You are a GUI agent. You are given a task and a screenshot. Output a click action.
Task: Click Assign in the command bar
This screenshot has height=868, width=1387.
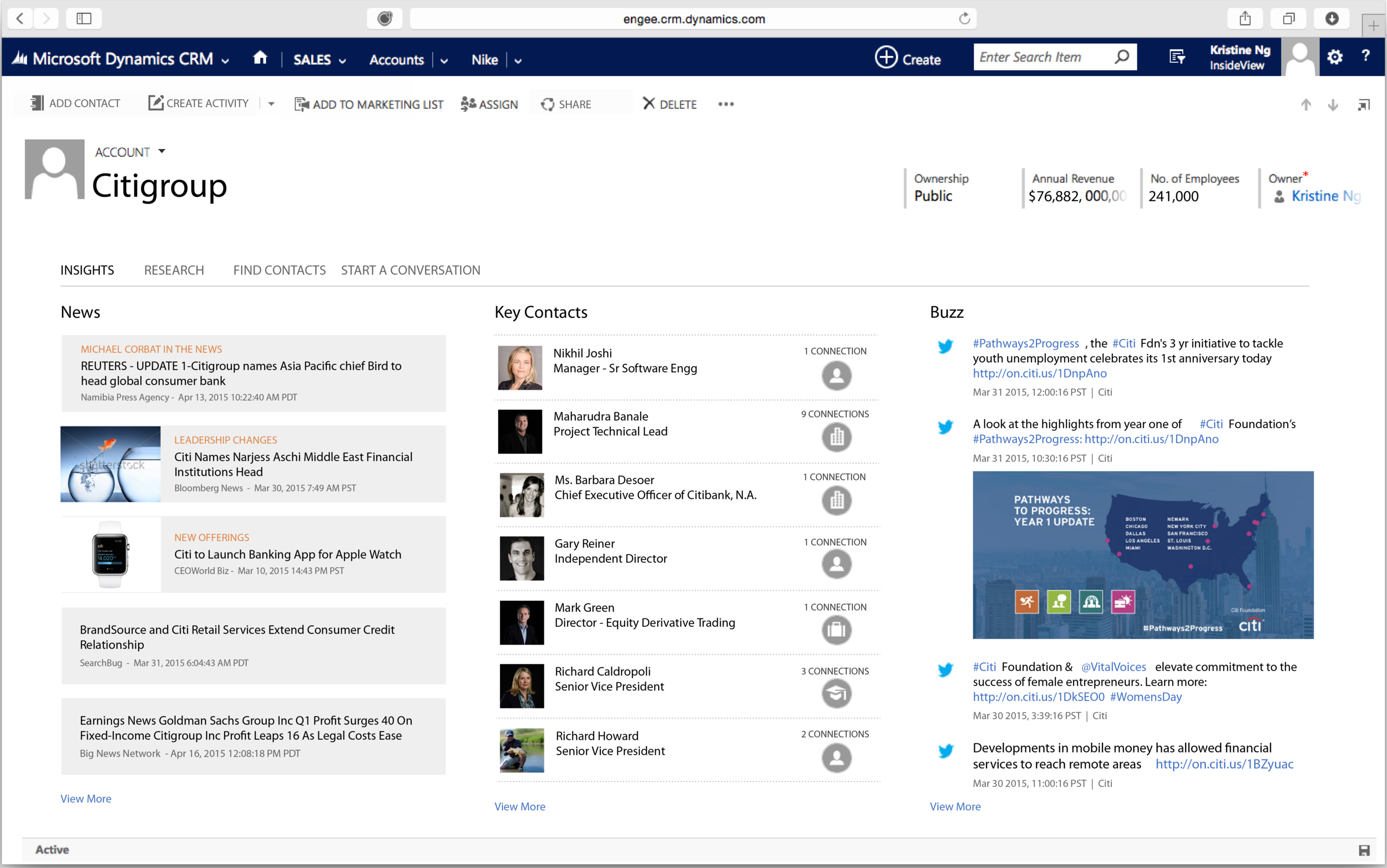tap(489, 104)
